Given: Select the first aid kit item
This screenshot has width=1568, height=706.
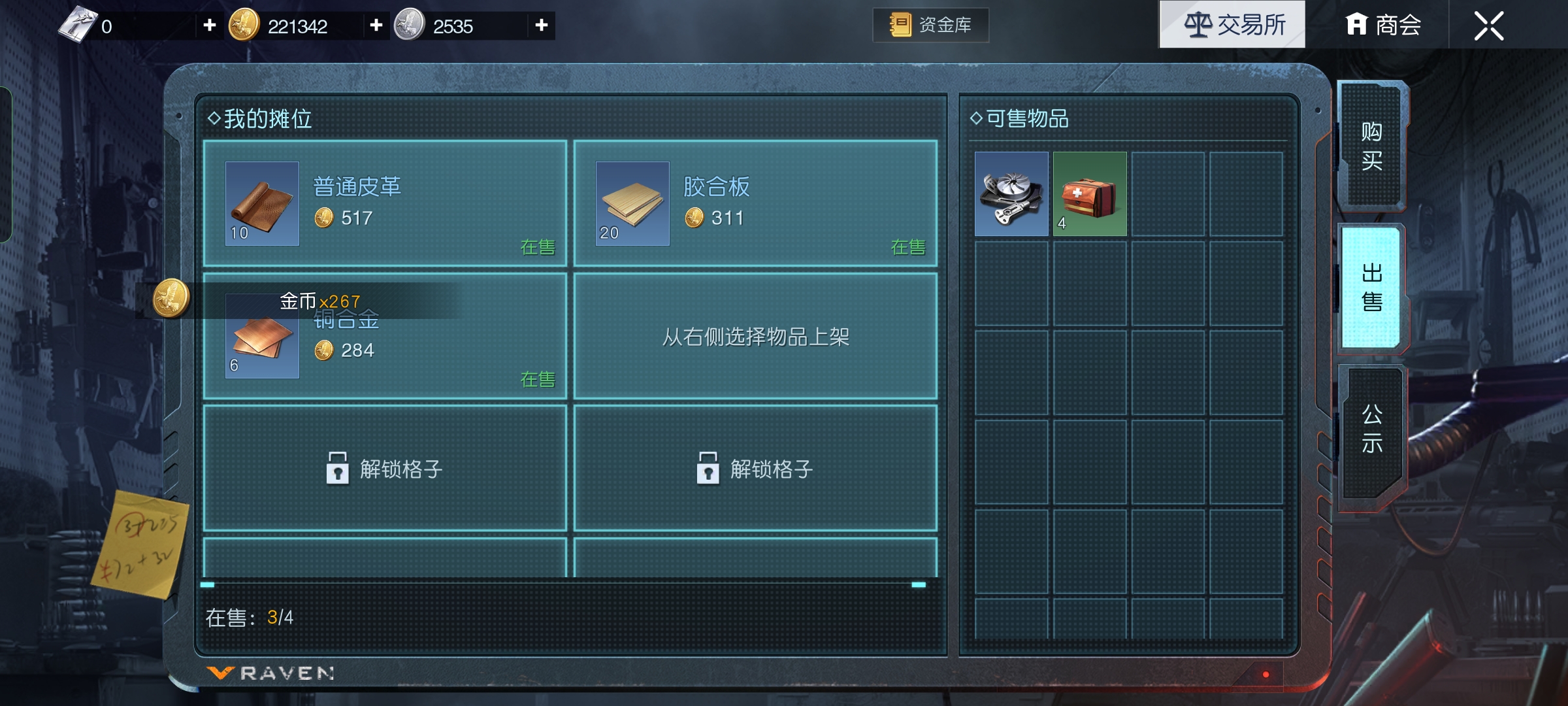Looking at the screenshot, I should point(1090,194).
